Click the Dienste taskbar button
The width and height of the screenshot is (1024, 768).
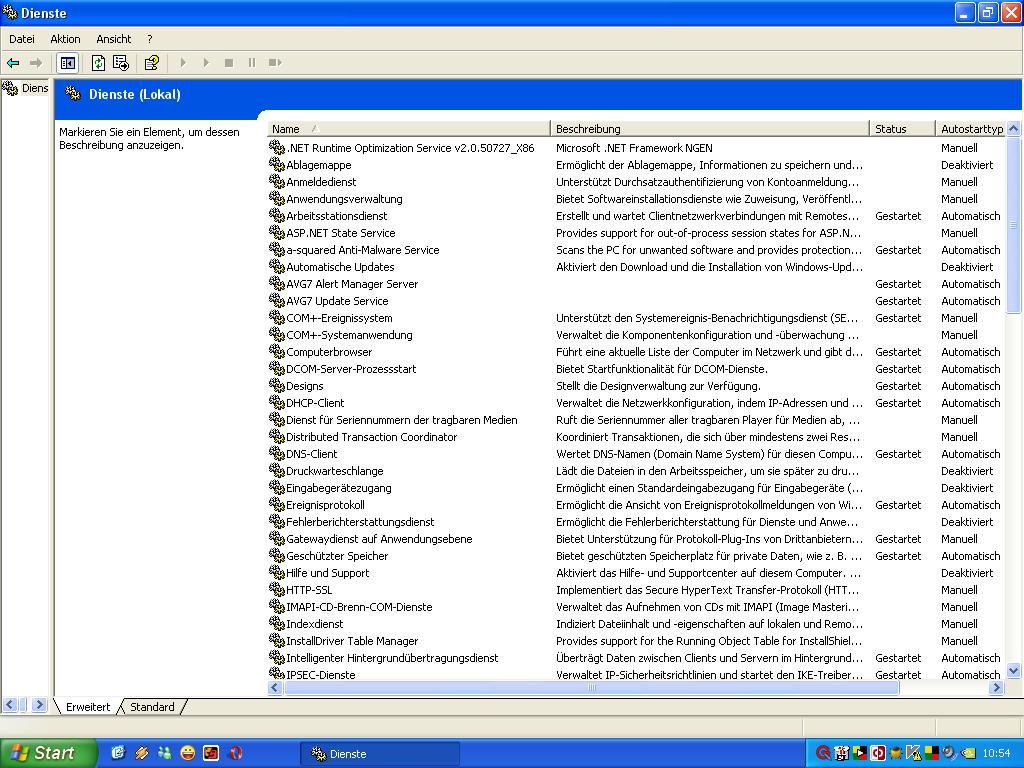(380, 754)
